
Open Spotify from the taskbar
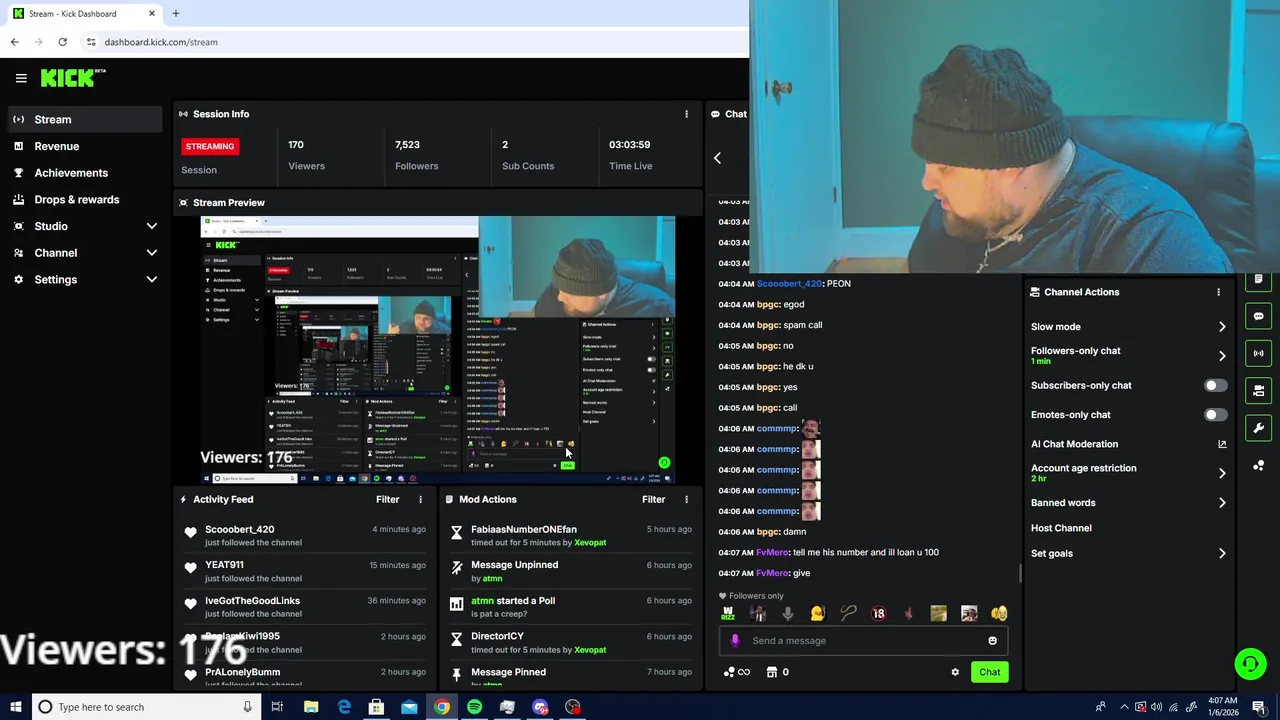pos(474,707)
